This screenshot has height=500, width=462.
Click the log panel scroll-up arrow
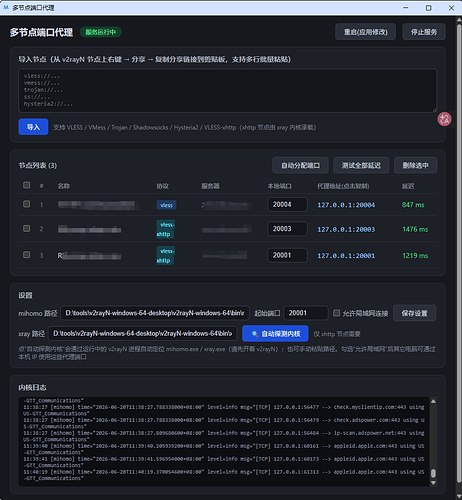coord(433,401)
